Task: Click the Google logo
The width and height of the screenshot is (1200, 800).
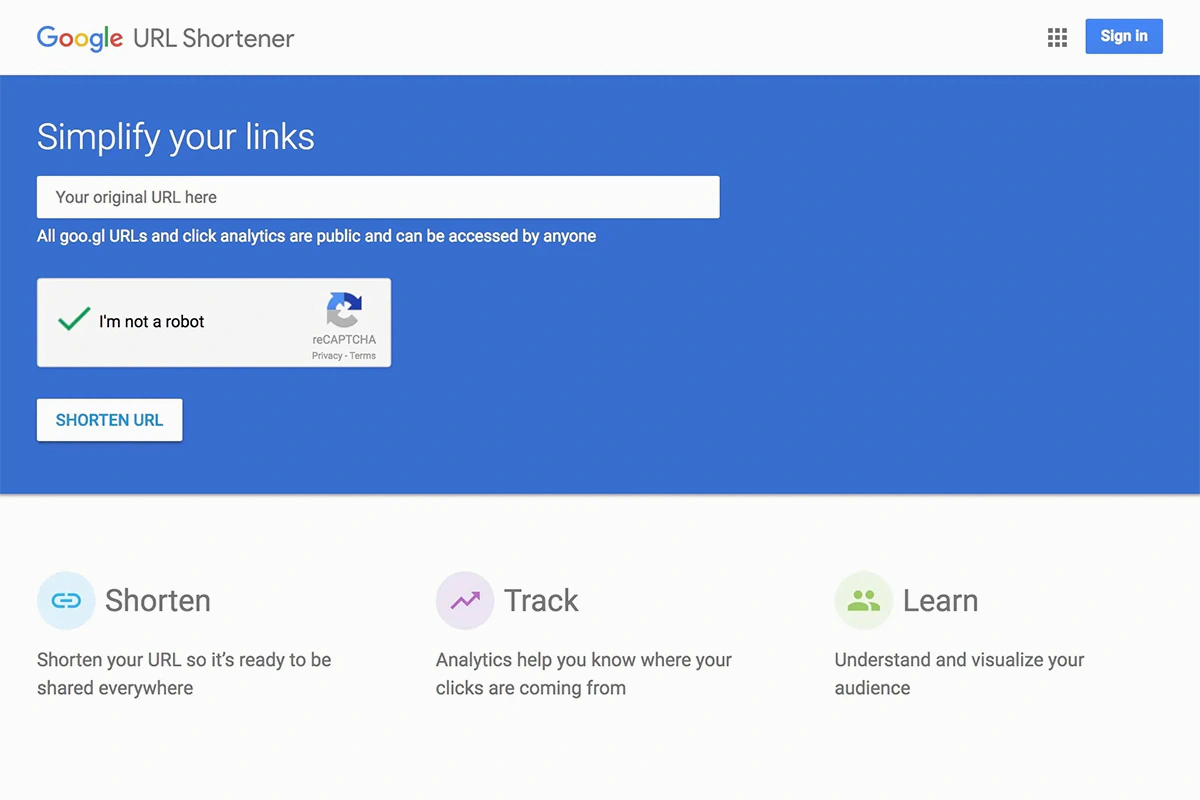Action: click(80, 39)
